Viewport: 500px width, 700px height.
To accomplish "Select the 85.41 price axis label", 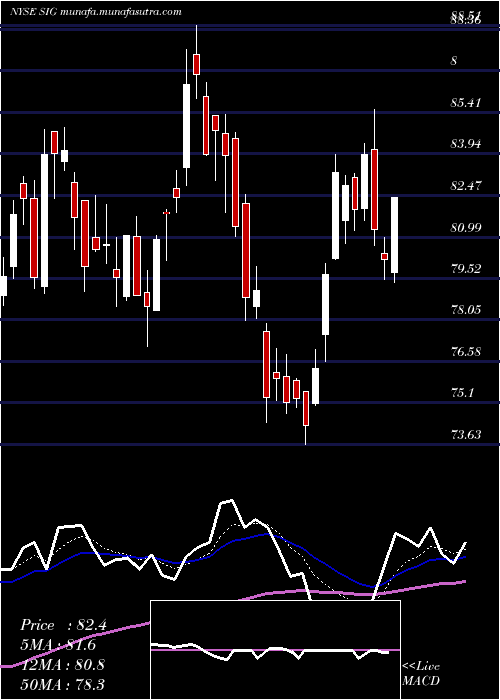I will tap(466, 103).
